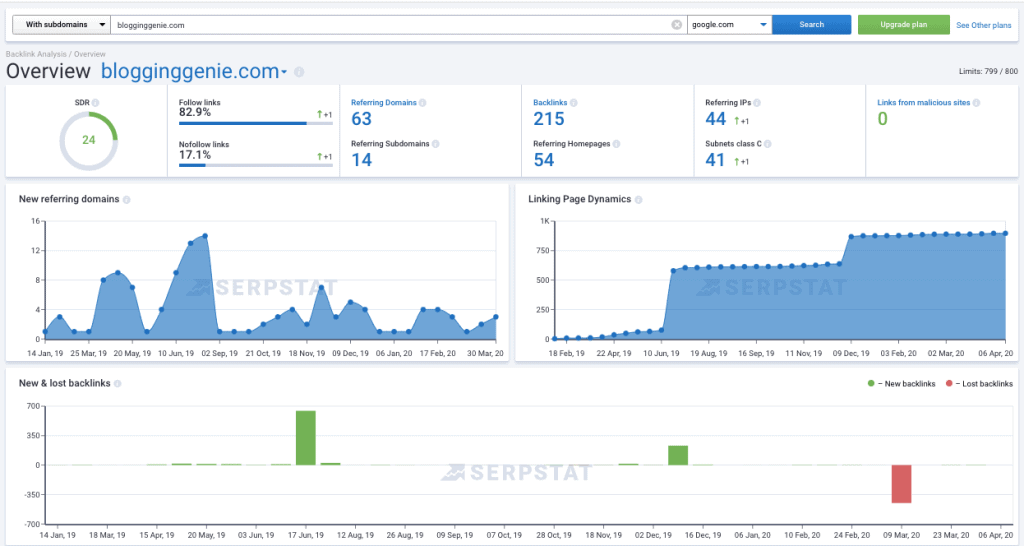
Task: Click the Follow links 82.9% value
Action: [195, 112]
